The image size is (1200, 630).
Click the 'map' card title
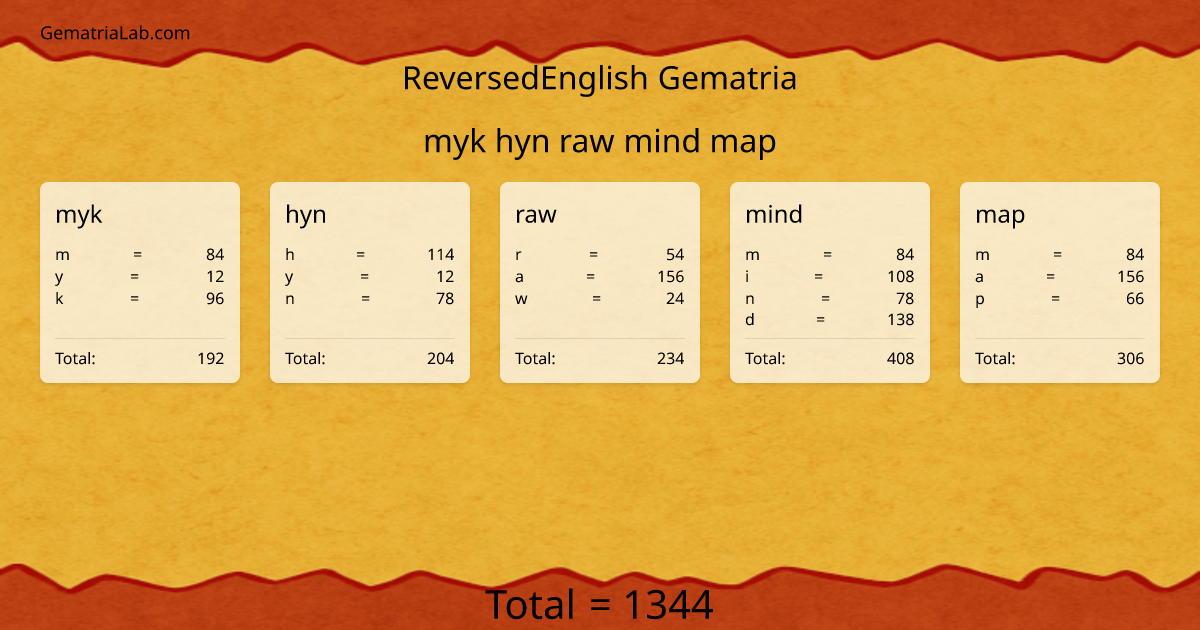click(x=1000, y=215)
